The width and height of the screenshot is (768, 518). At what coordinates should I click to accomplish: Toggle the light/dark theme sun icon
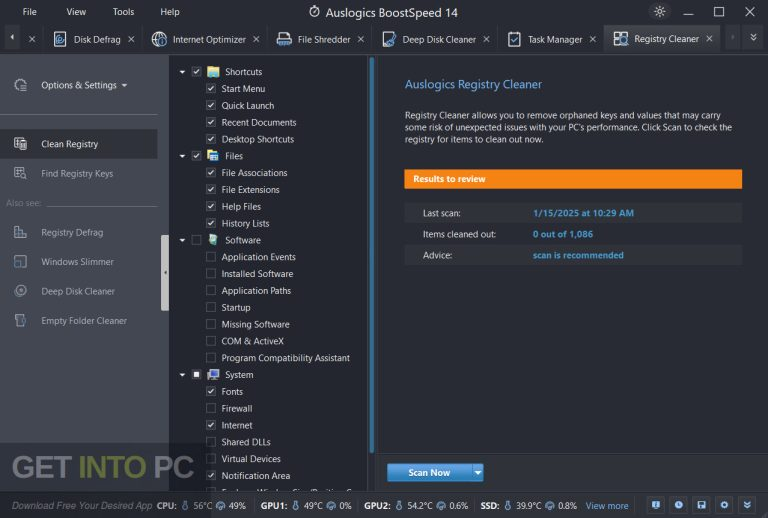pos(660,11)
